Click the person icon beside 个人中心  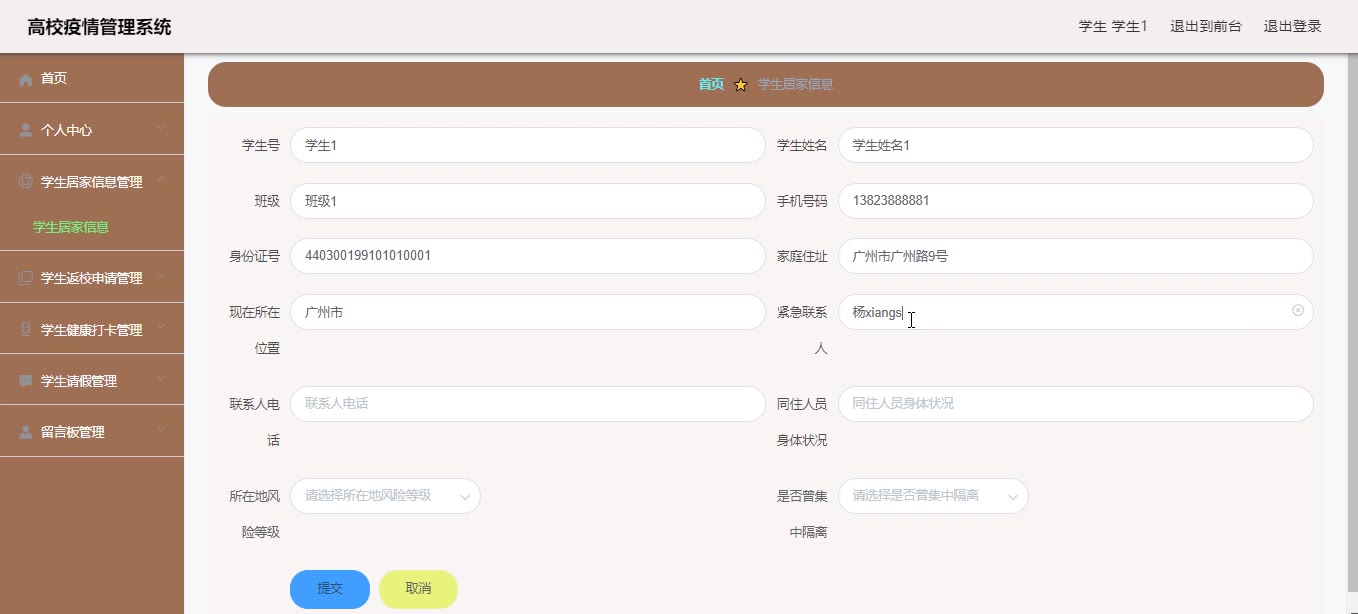click(26, 130)
